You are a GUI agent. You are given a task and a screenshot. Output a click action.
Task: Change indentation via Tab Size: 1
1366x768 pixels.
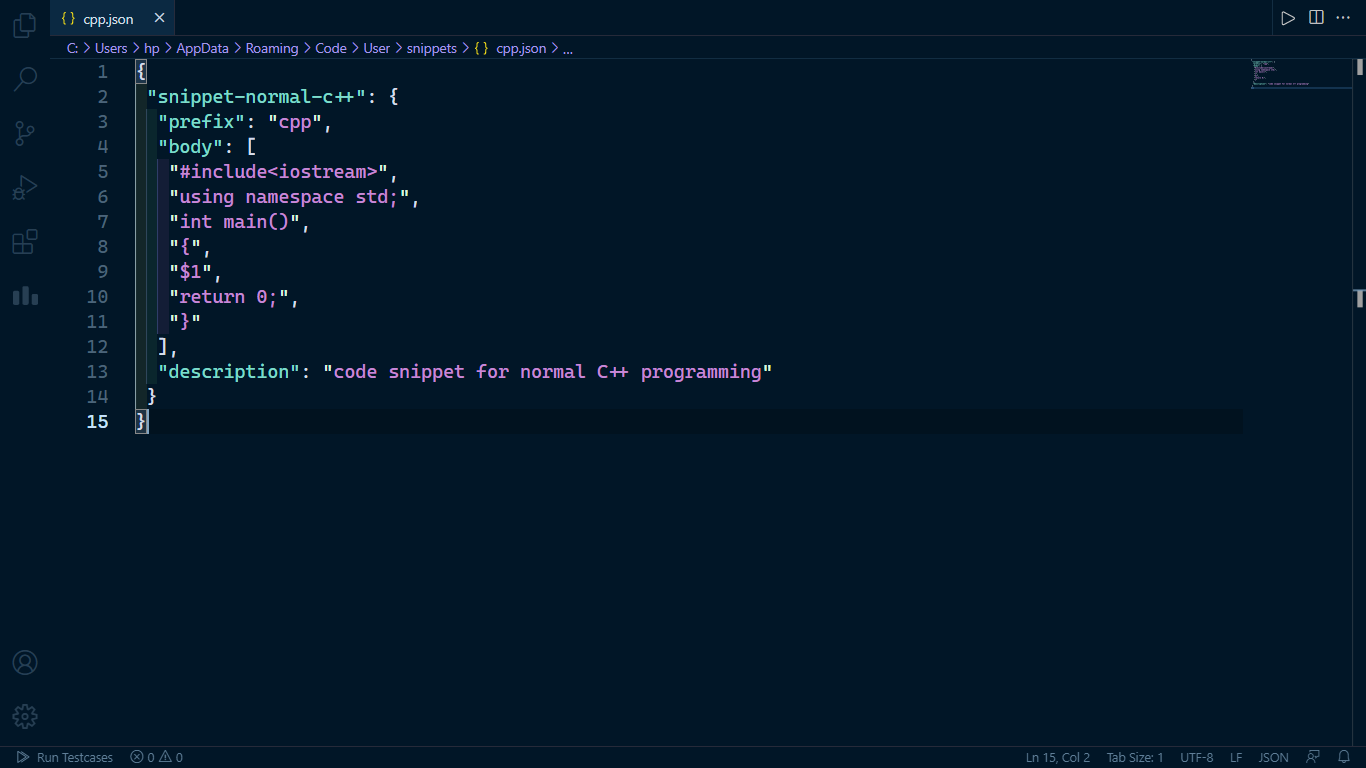1135,757
